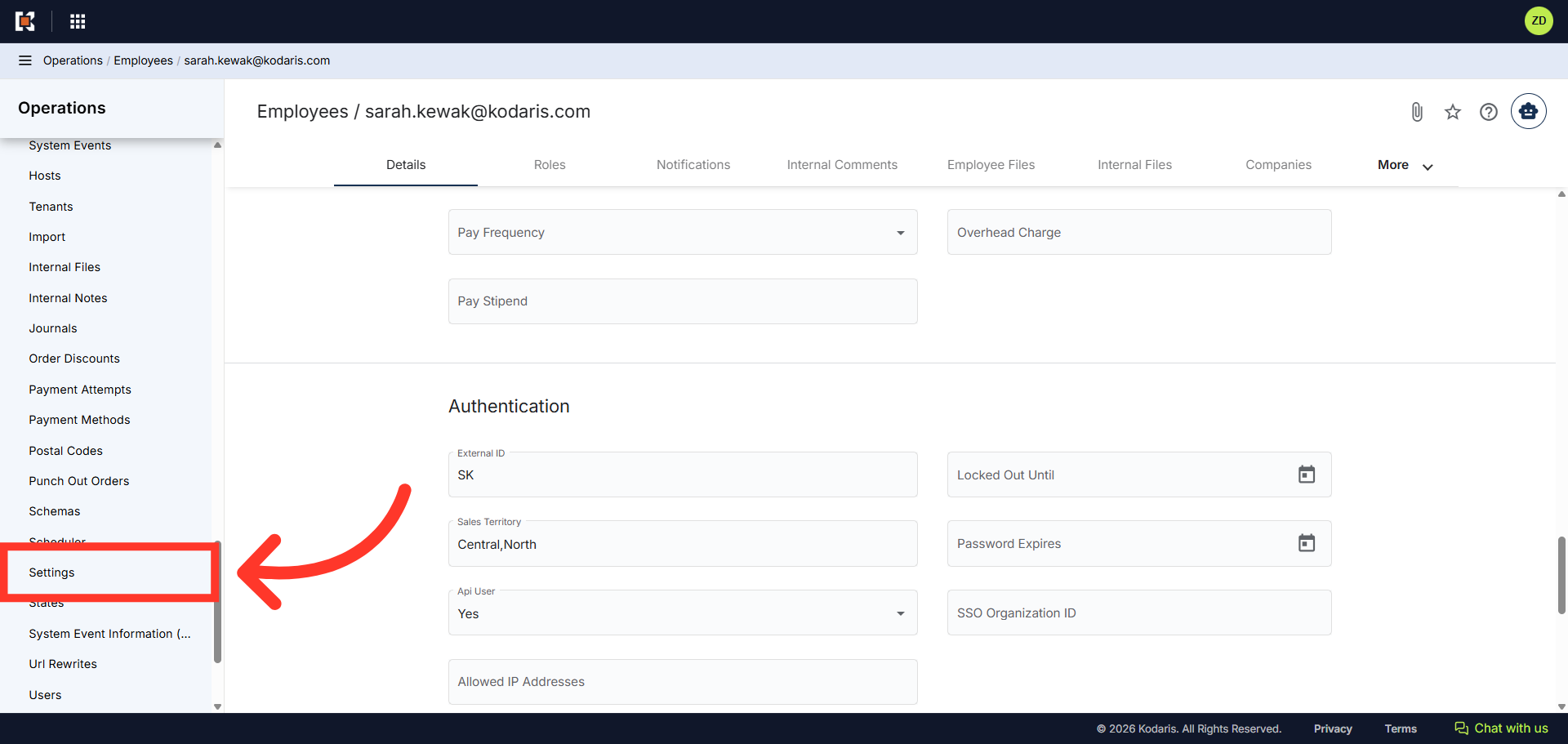Open the help question mark icon
The height and width of the screenshot is (744, 1568).
tap(1489, 112)
